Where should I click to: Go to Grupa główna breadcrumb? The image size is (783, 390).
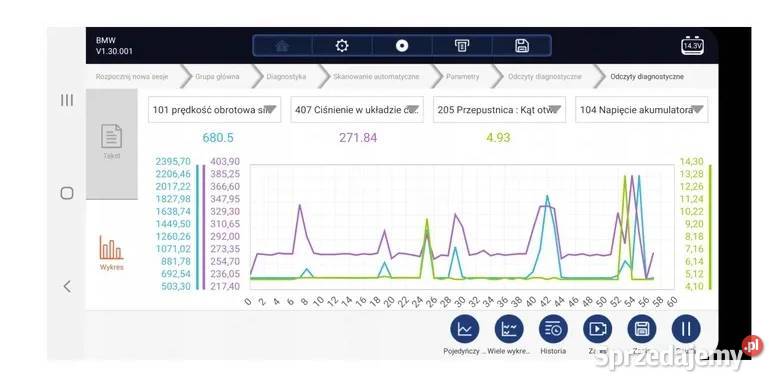click(217, 77)
